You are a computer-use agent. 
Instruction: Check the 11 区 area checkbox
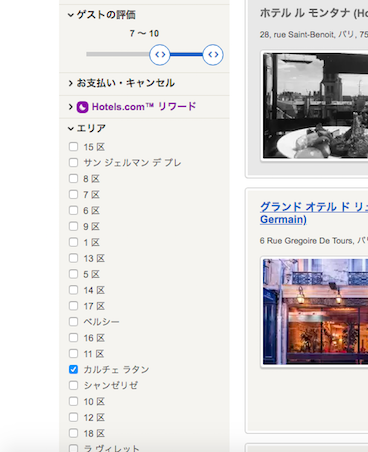click(73, 353)
